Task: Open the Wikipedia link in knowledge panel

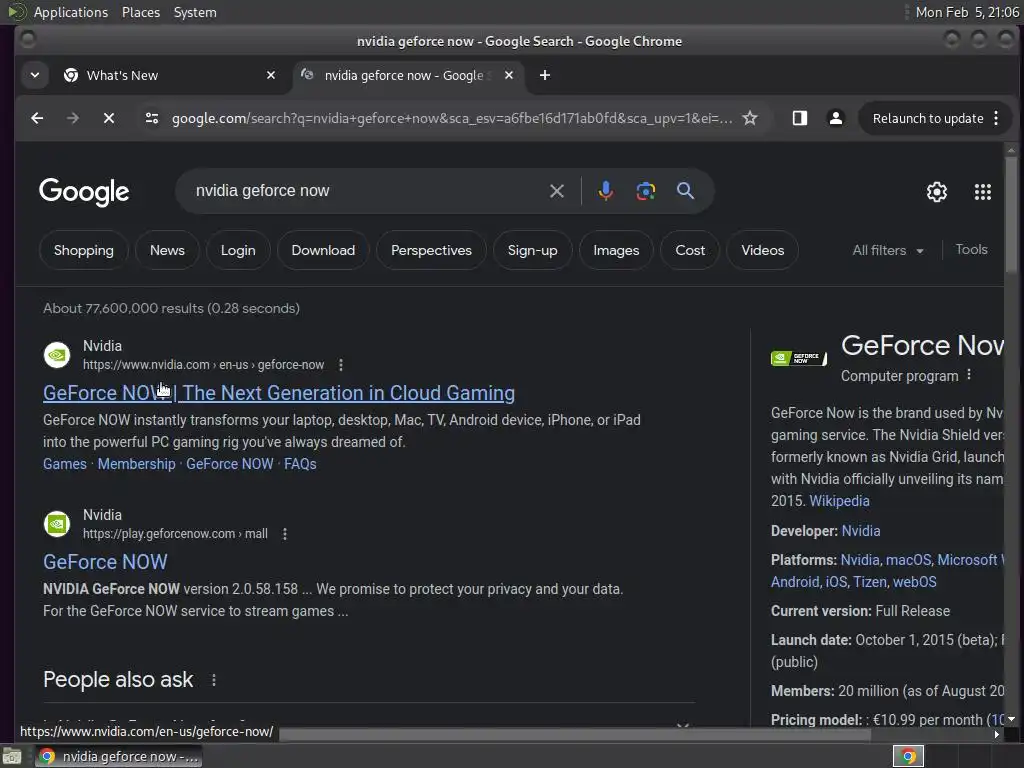Action: click(839, 501)
